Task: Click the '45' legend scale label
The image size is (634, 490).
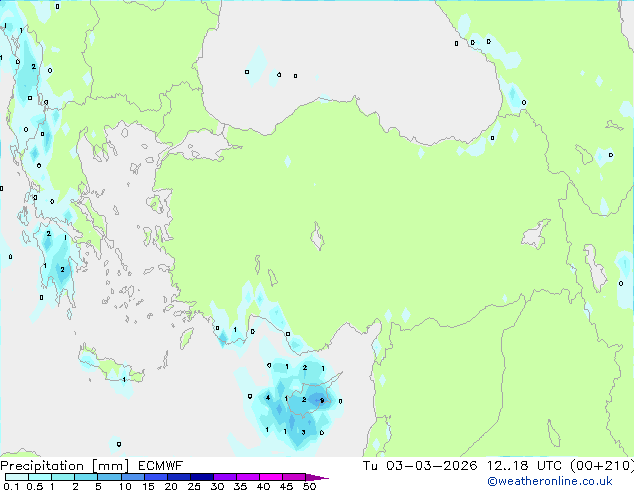Action: pyautogui.click(x=287, y=486)
